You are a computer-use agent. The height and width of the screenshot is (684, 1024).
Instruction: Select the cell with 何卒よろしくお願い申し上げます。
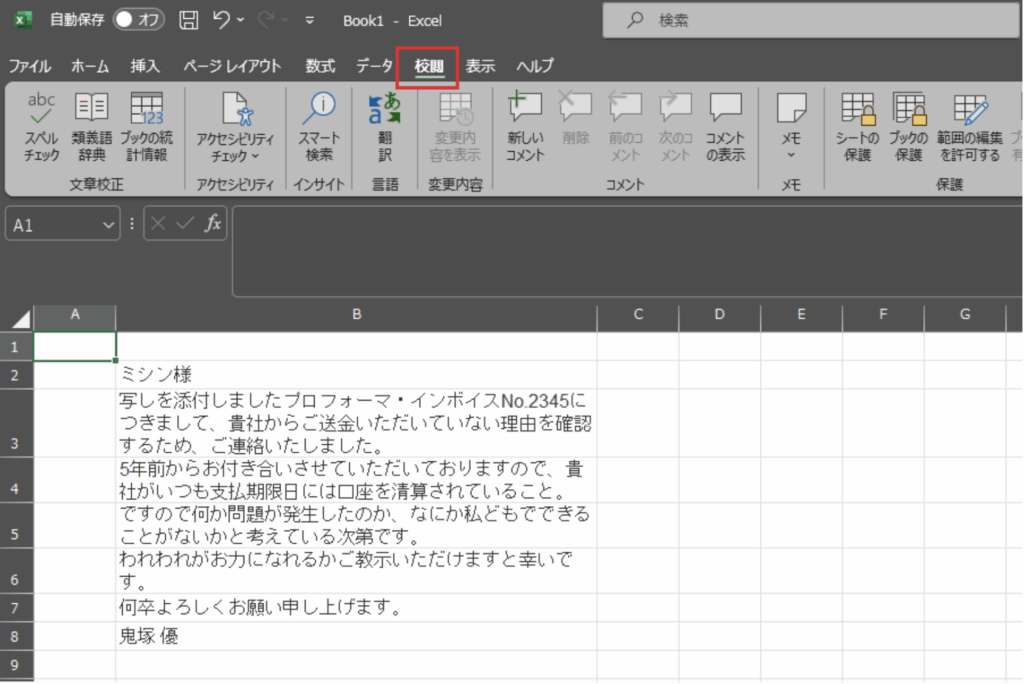tap(357, 608)
